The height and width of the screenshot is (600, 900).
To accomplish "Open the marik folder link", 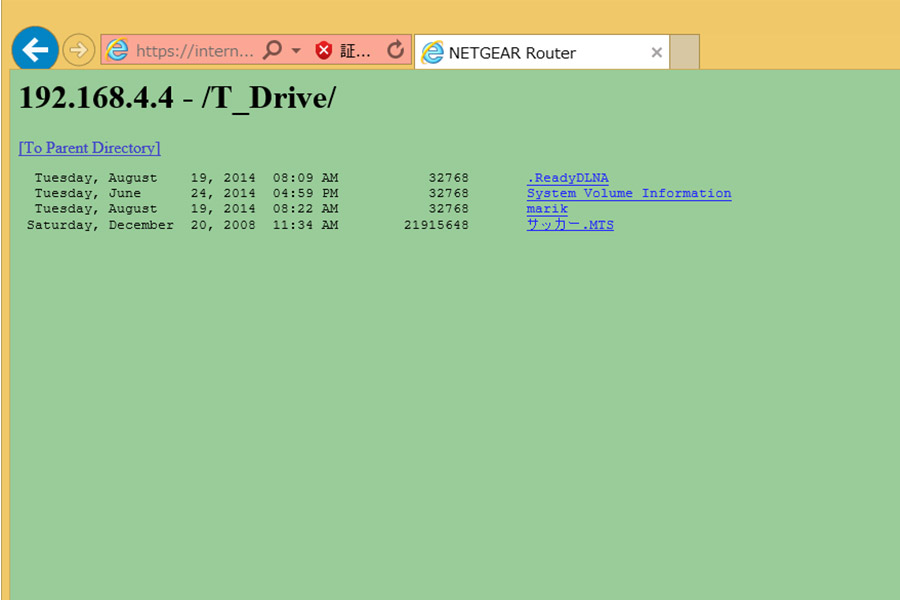I will pyautogui.click(x=547, y=209).
